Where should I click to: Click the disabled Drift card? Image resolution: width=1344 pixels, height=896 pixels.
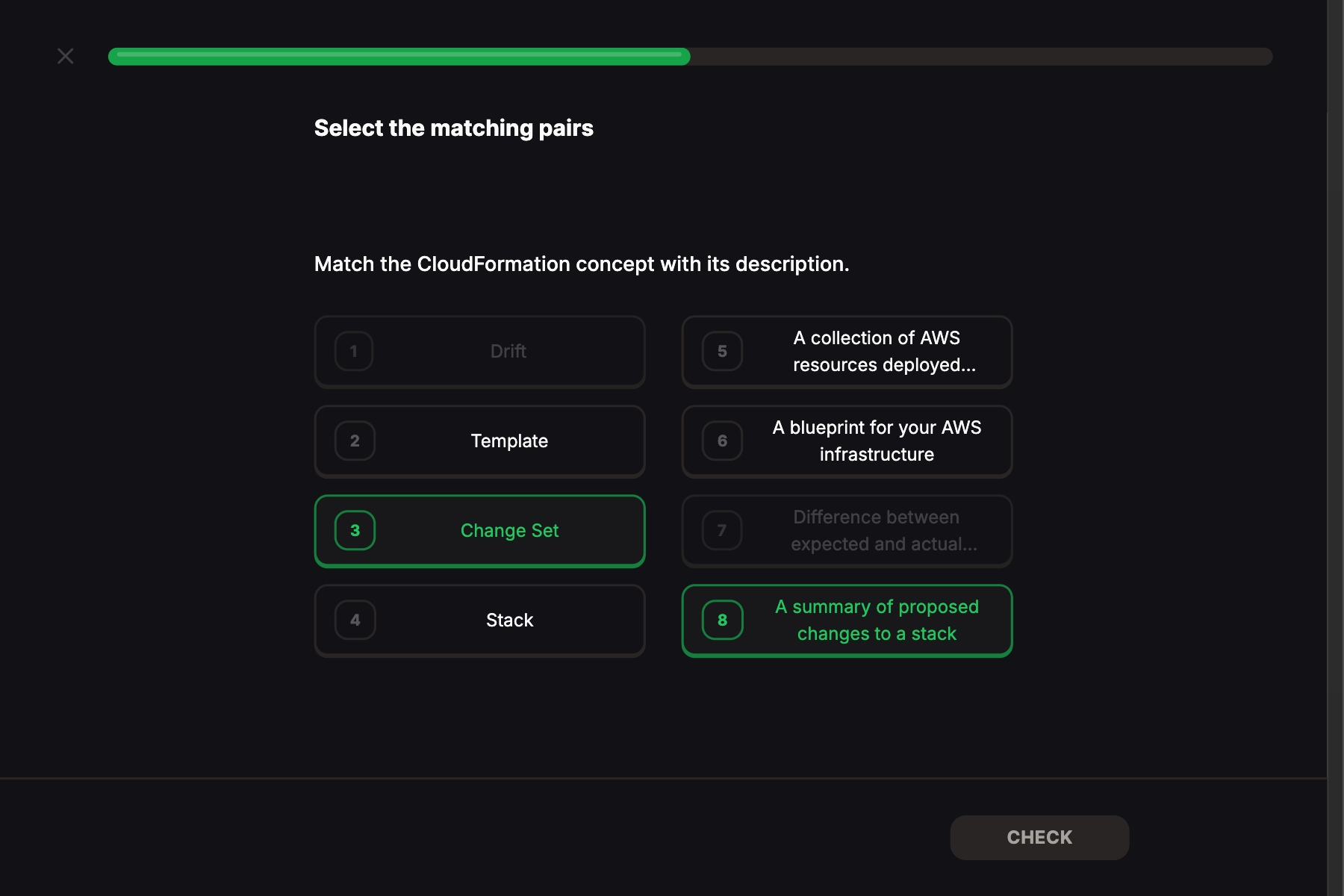[479, 352]
